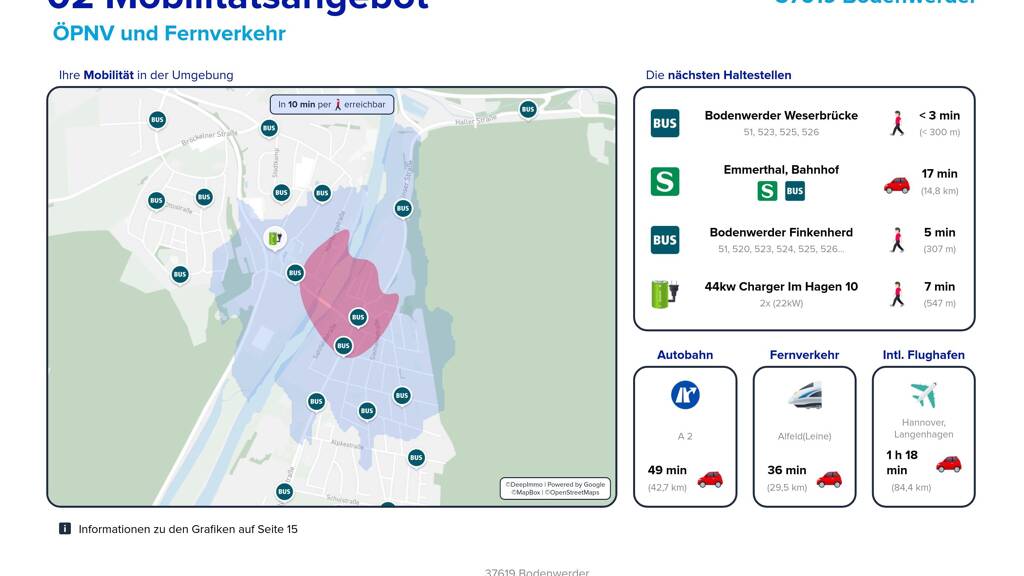Click the small BUS badge under Emmerthal, Bahnhof
This screenshot has height=576, width=1024.
pos(795,191)
